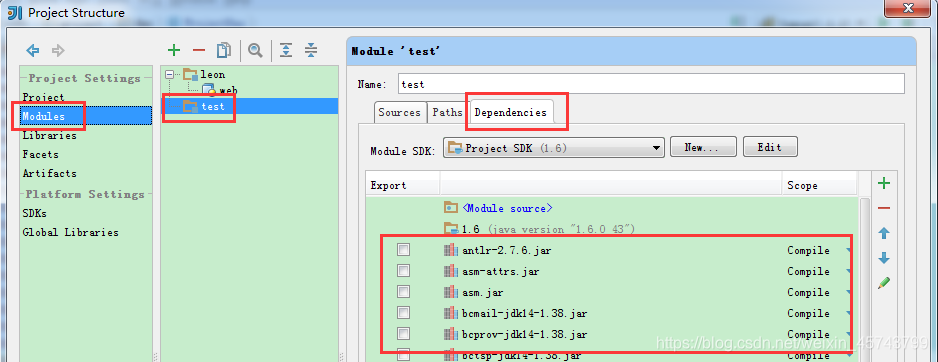Select Project in Project Settings

tap(43, 97)
